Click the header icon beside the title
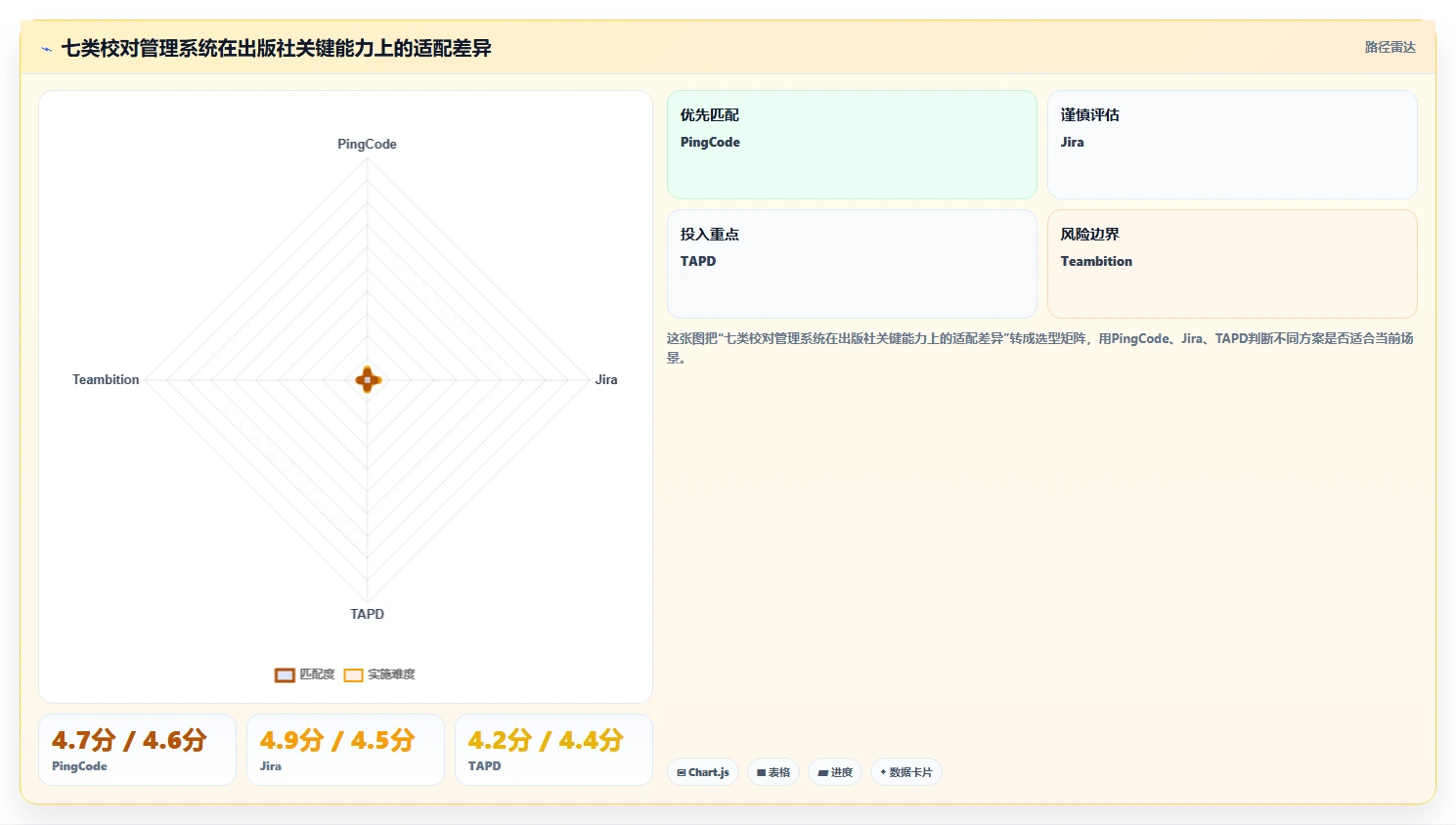1456x825 pixels. (46, 49)
